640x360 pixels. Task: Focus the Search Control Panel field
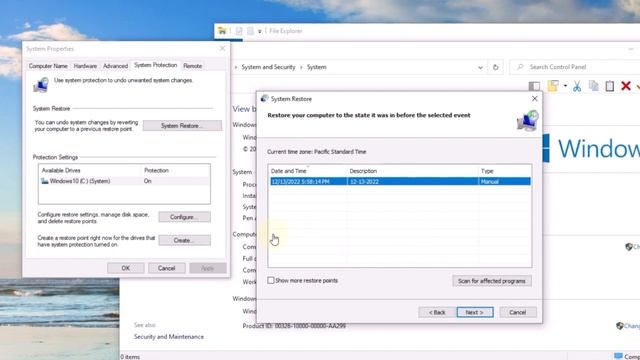point(576,67)
